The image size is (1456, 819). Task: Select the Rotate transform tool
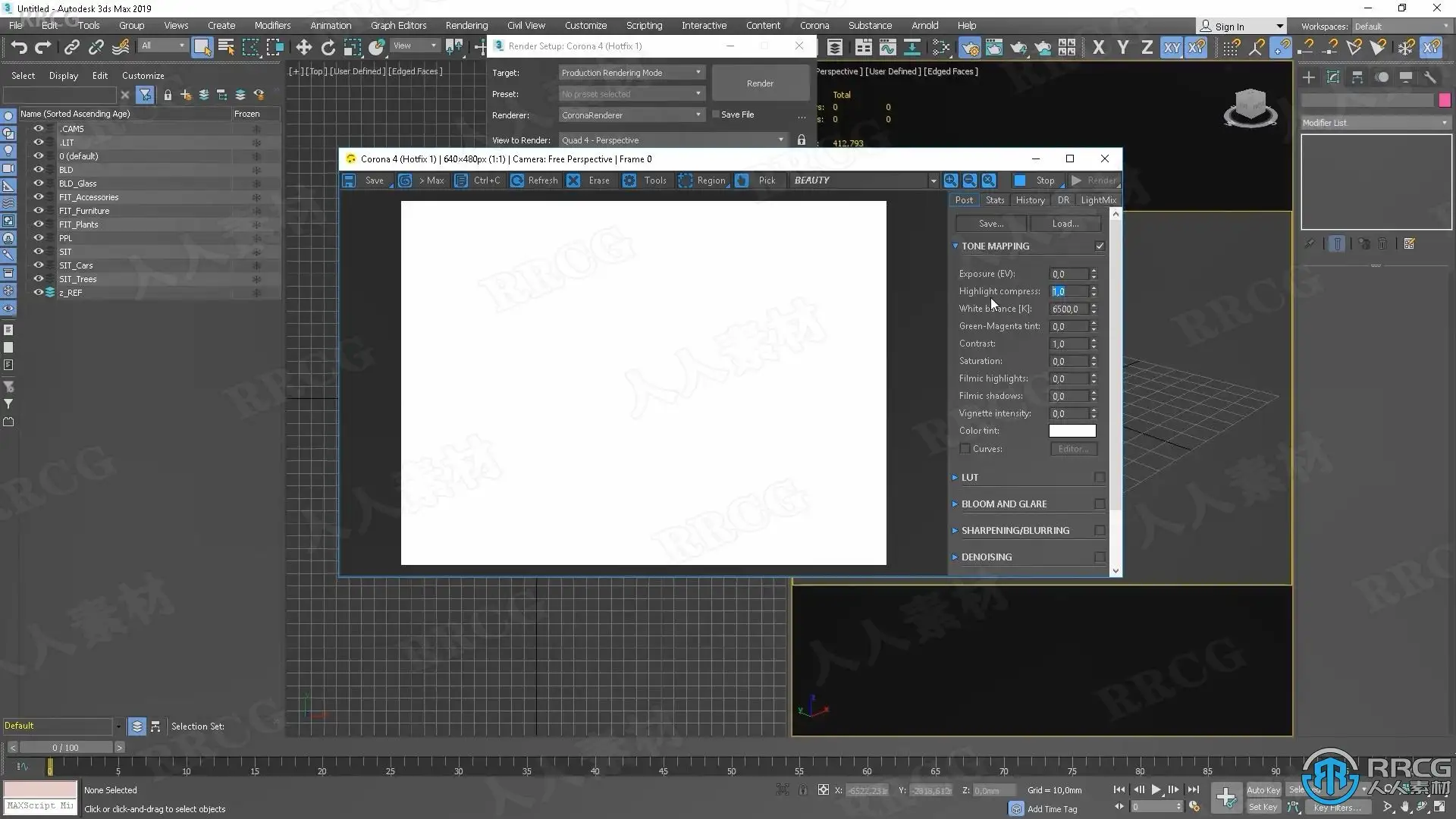pos(328,48)
